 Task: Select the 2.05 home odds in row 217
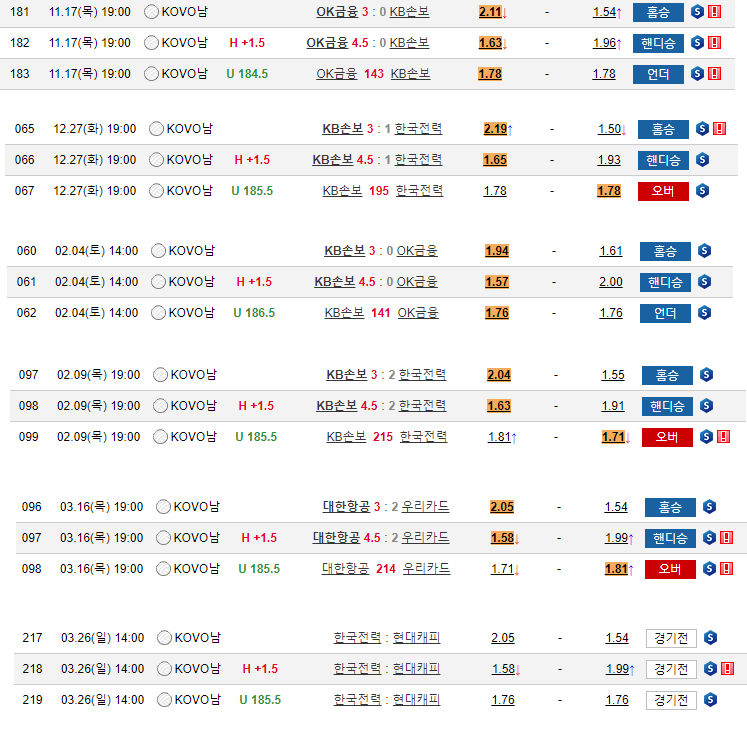(503, 638)
